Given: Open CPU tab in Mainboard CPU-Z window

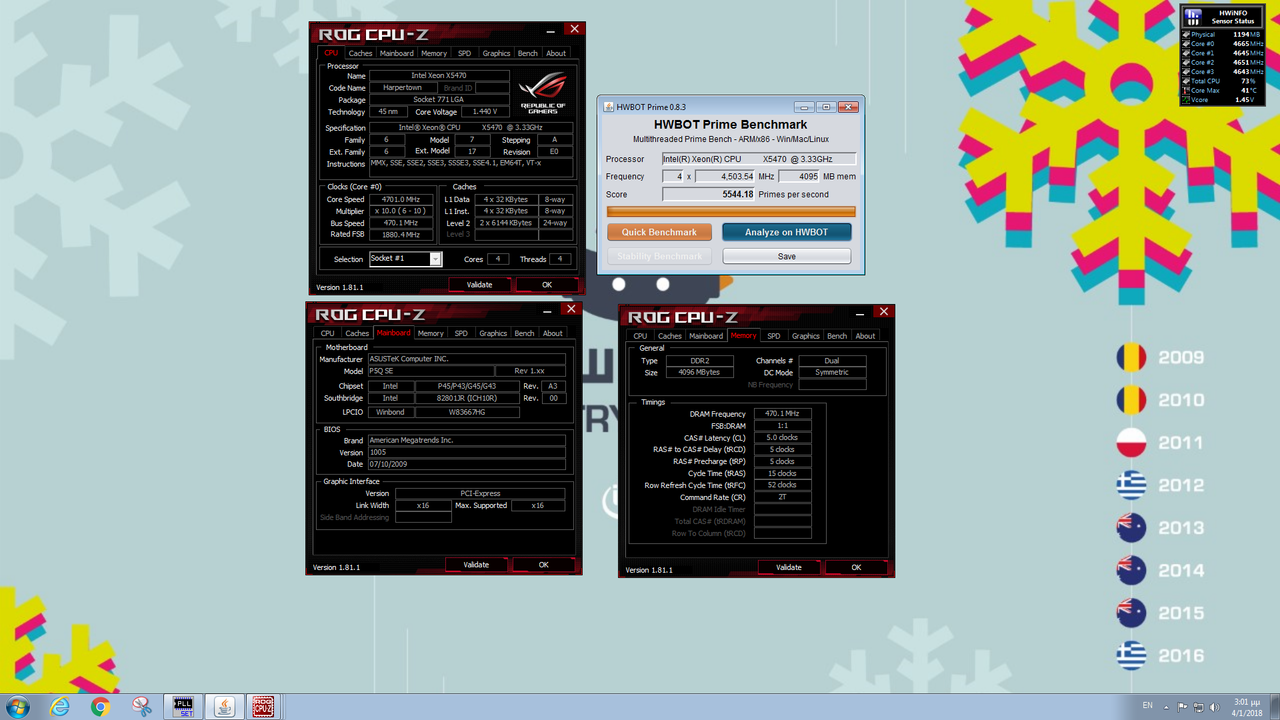Looking at the screenshot, I should point(327,333).
